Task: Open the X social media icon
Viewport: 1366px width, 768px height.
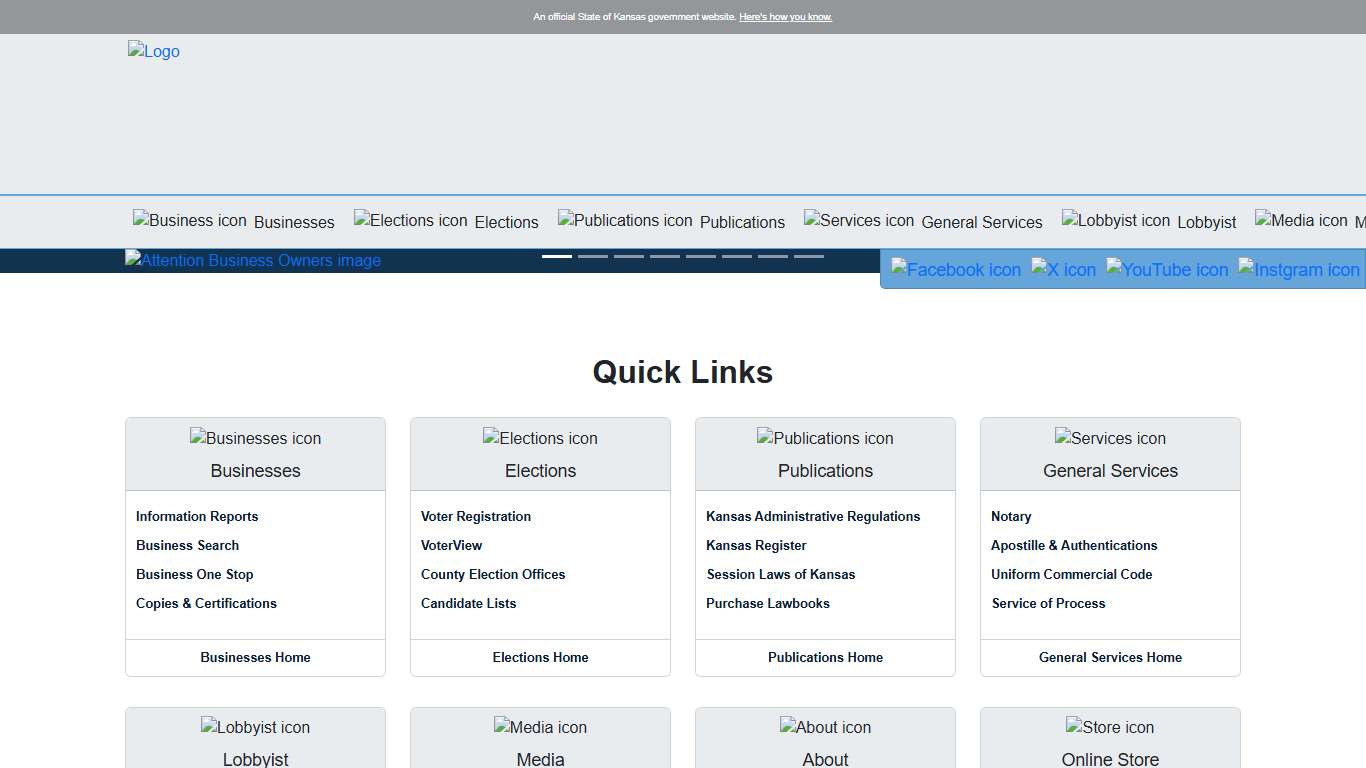Action: 1063,270
